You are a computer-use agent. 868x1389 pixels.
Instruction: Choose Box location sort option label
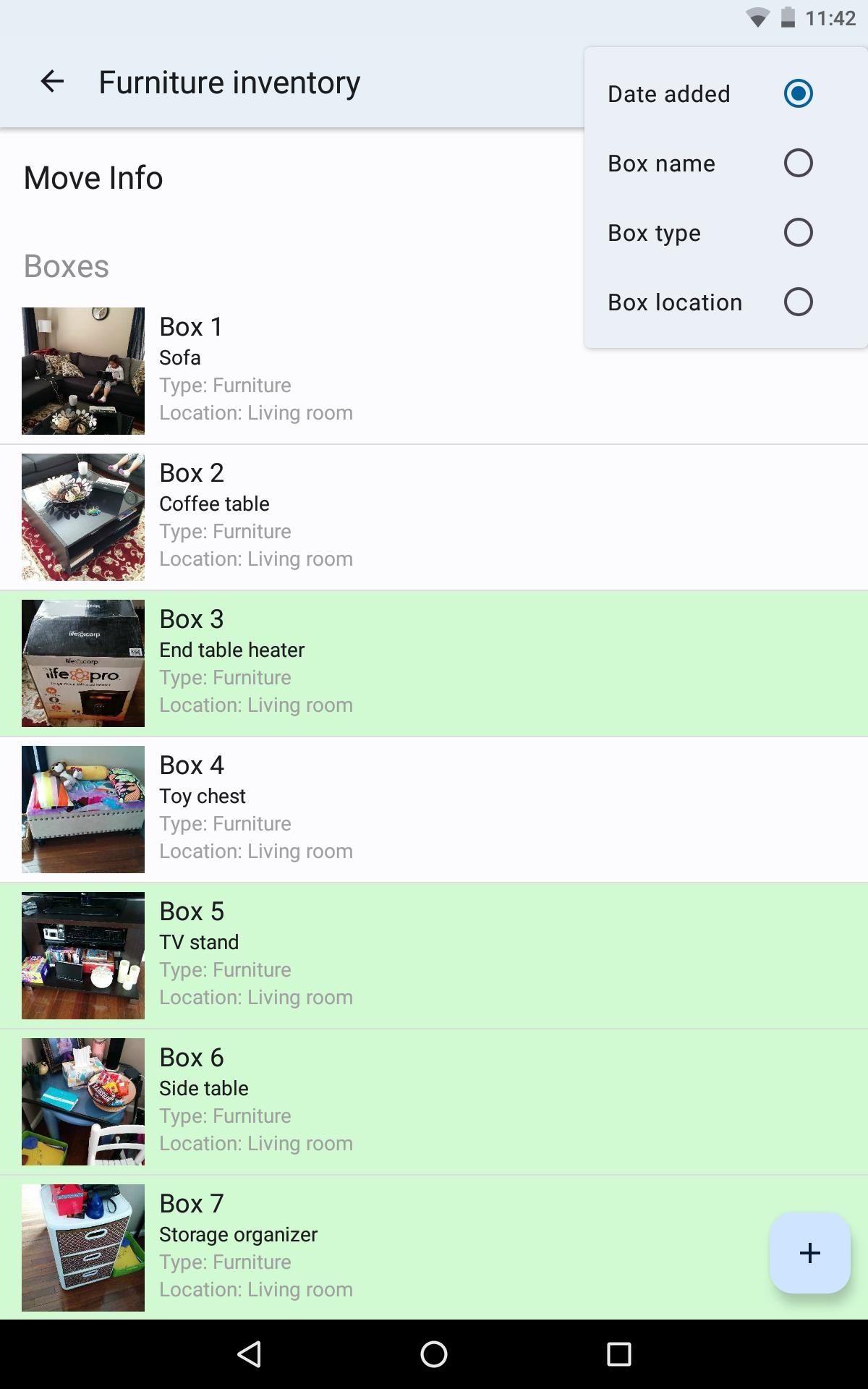tap(675, 302)
